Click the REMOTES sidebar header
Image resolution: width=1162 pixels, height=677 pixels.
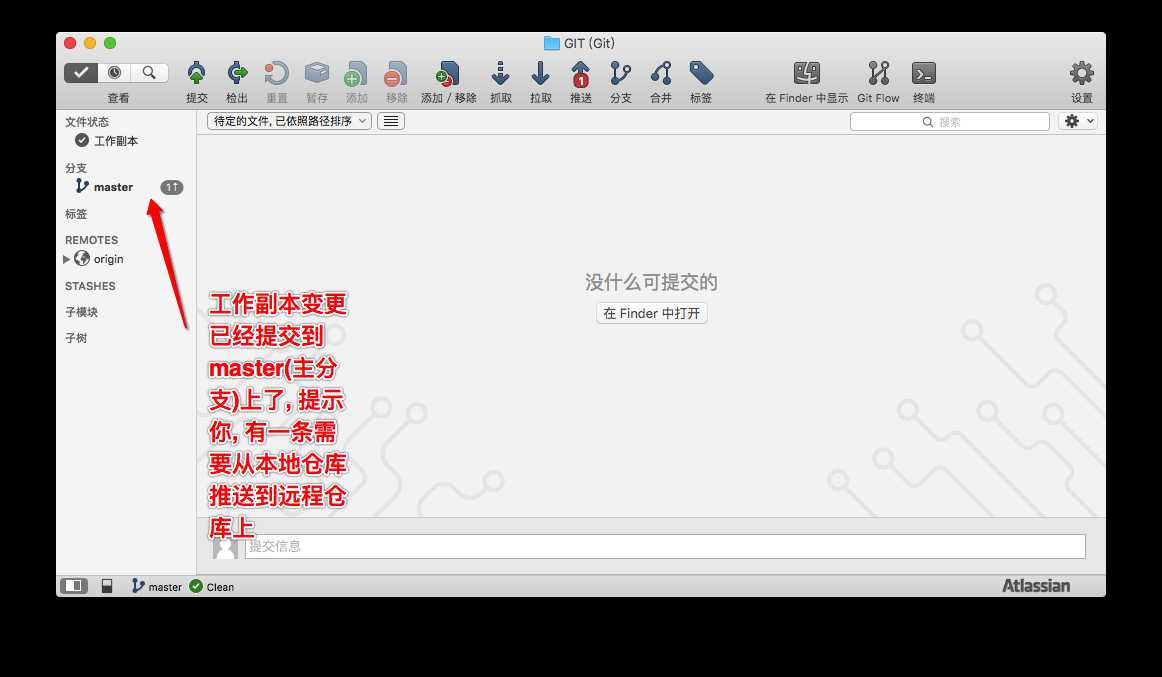pos(91,240)
